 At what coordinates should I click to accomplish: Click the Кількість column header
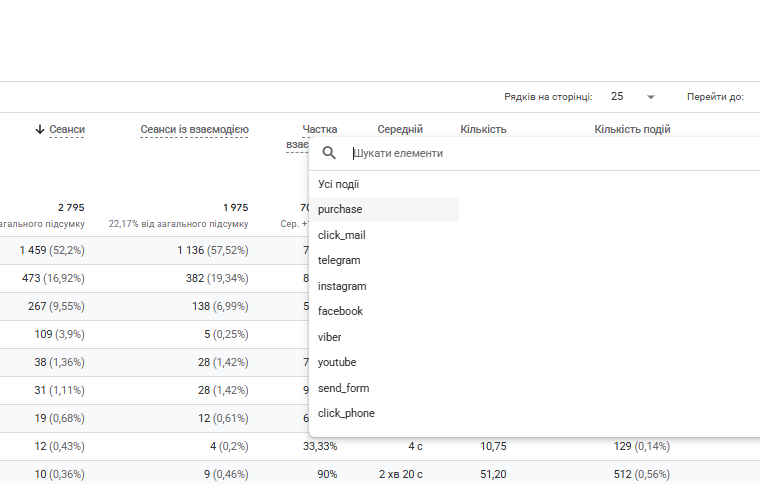[483, 129]
